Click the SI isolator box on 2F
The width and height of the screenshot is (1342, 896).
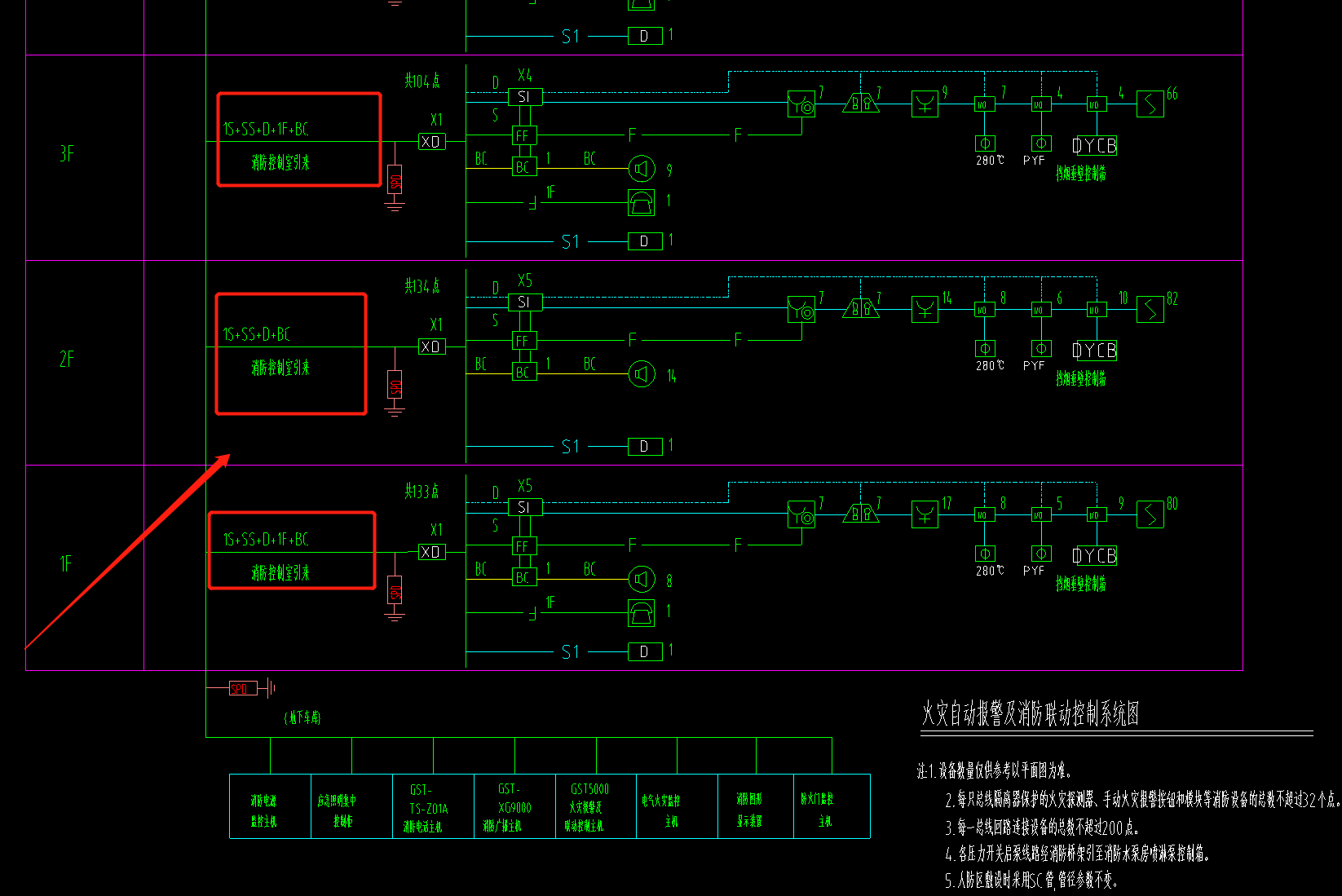[x=525, y=302]
